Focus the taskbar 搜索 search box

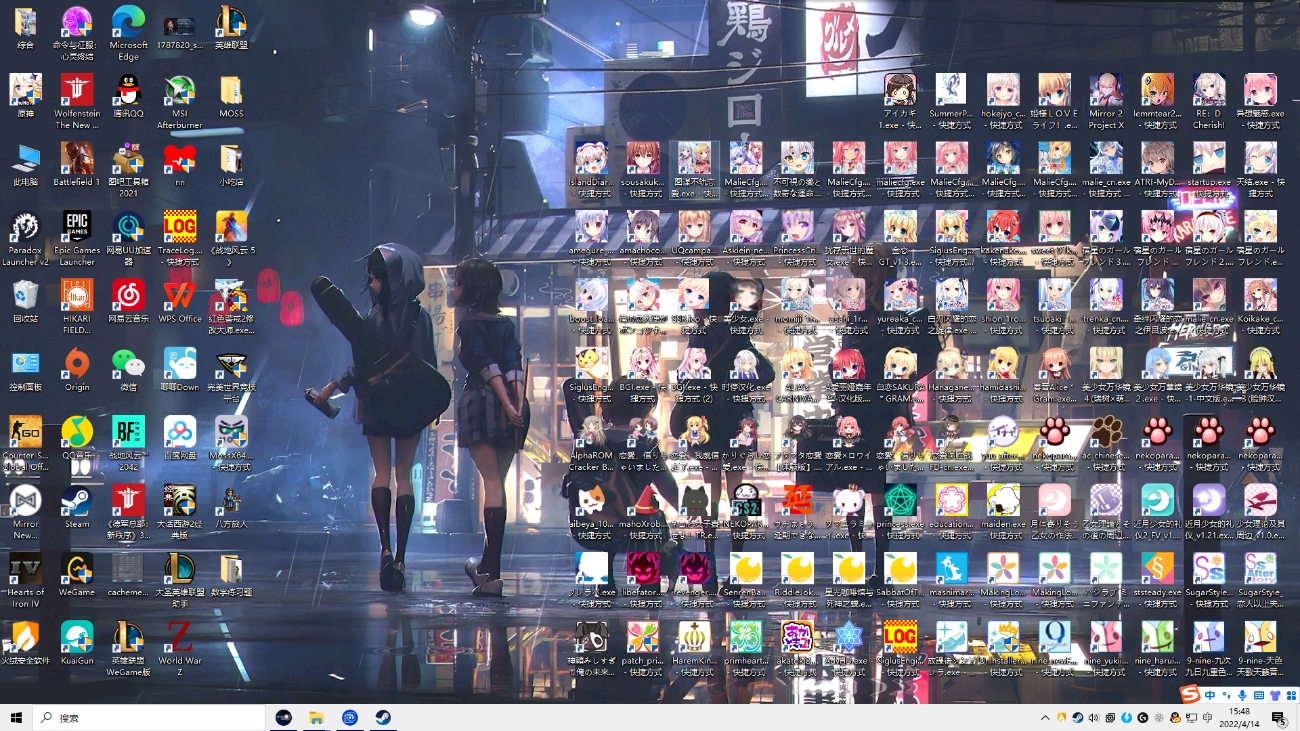[149, 717]
